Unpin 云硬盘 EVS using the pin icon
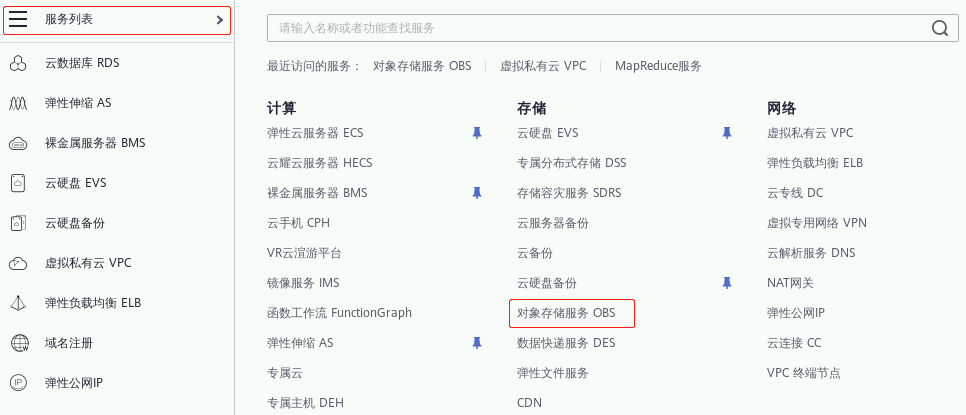 (x=727, y=133)
